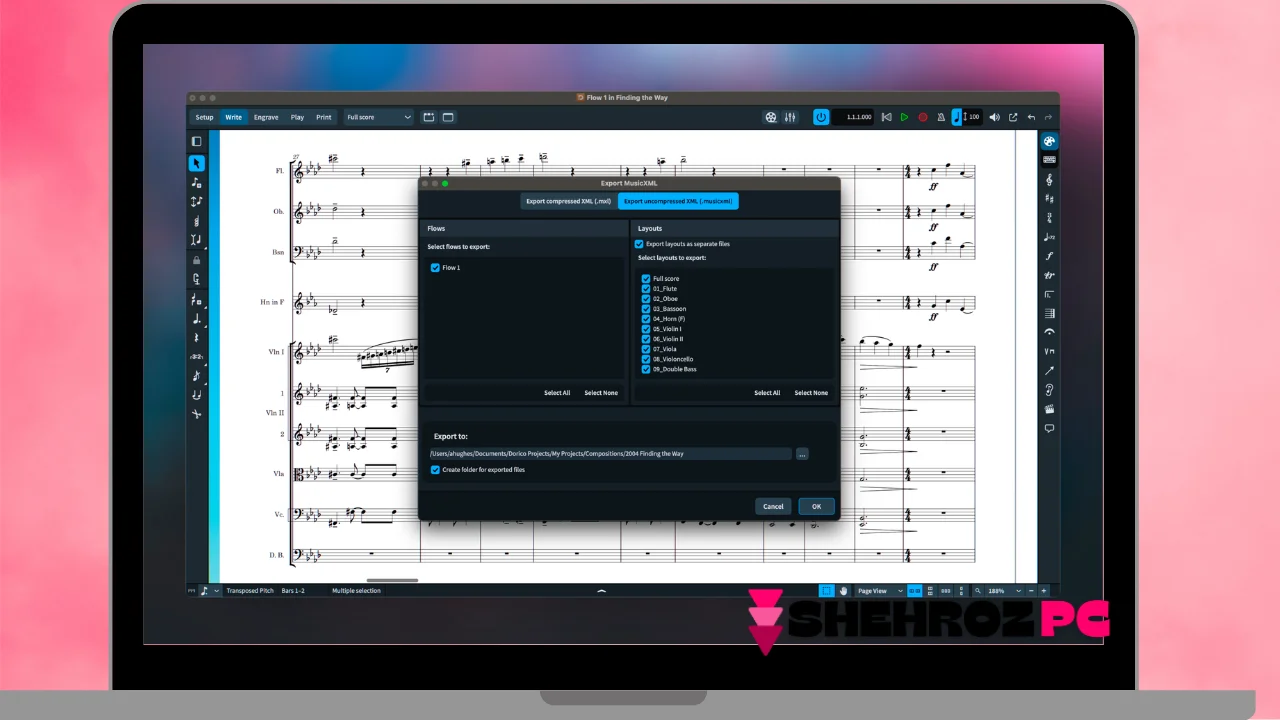1280x720 pixels.
Task: Open the ornaments panel tr icon
Action: pyautogui.click(x=1049, y=275)
